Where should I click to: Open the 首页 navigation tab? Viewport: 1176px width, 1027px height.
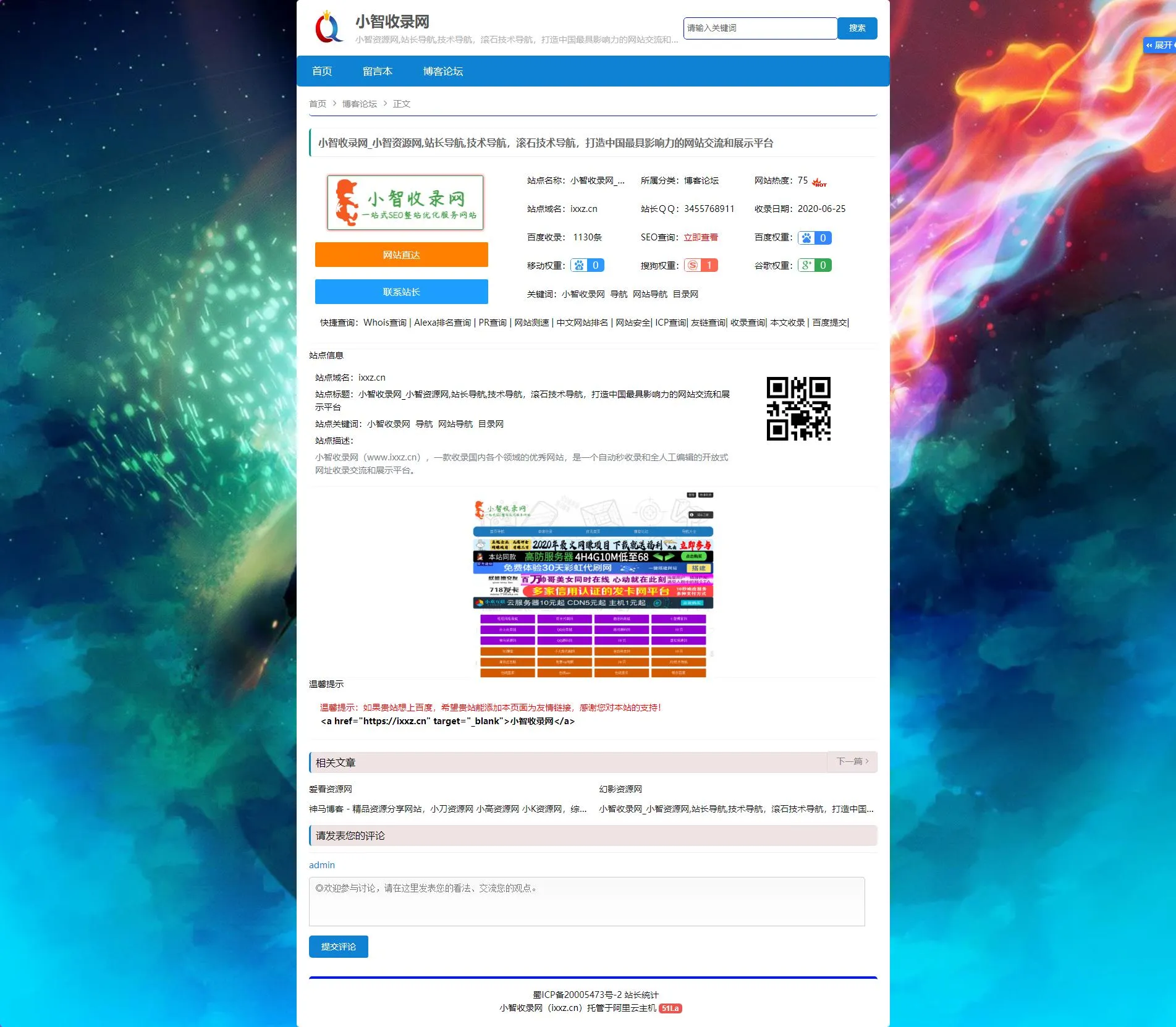322,72
